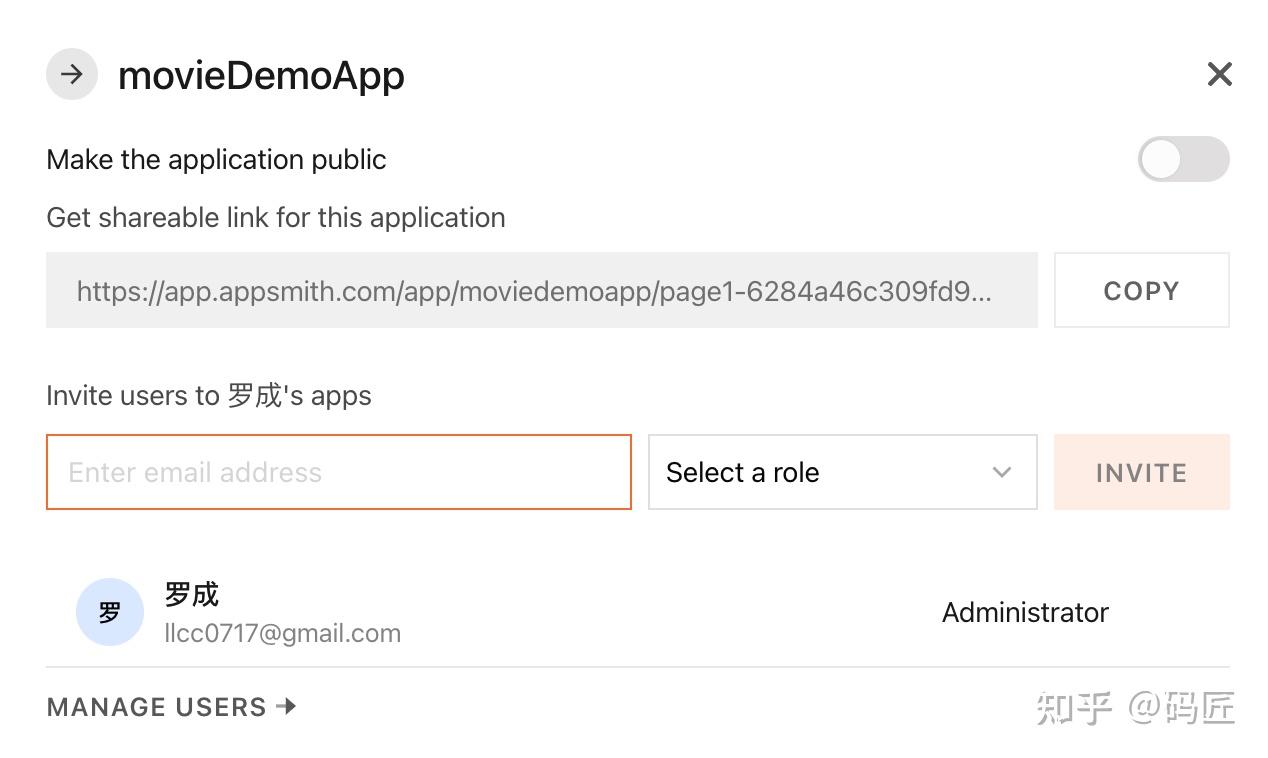Click the chevron in the role selector
Image resolution: width=1268 pixels, height=758 pixels.
[1001, 472]
